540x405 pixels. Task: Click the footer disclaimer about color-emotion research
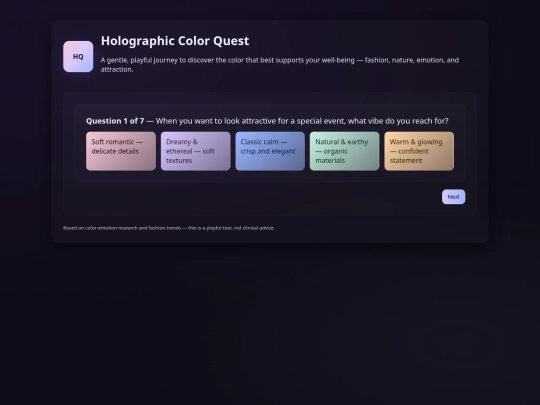tap(169, 228)
